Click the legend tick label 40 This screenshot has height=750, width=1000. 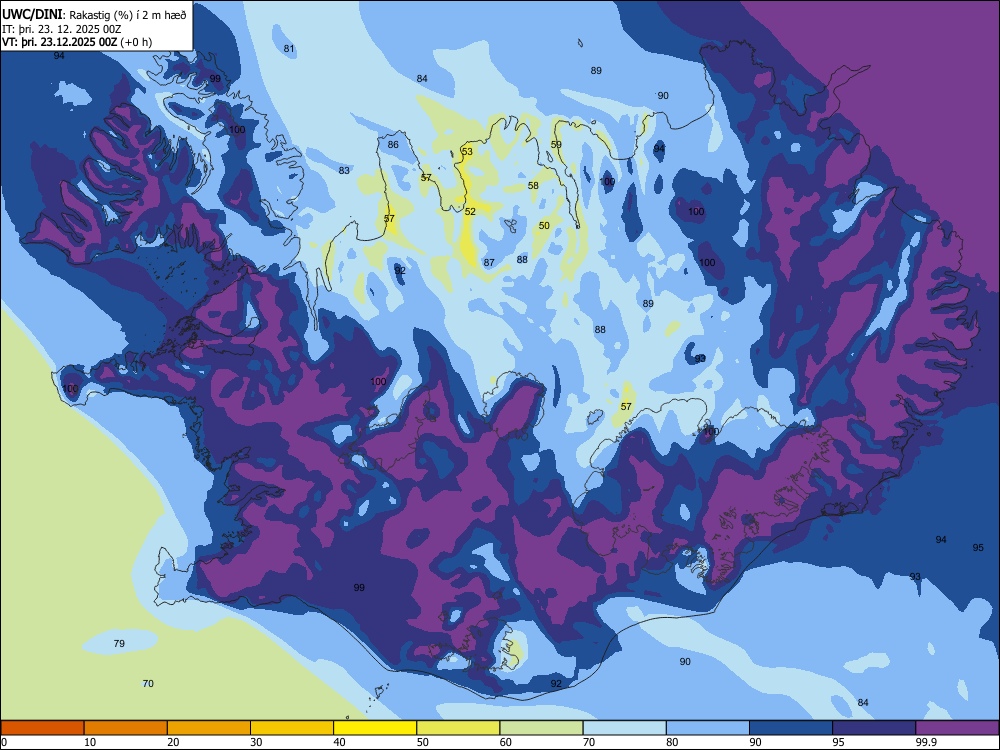339,742
